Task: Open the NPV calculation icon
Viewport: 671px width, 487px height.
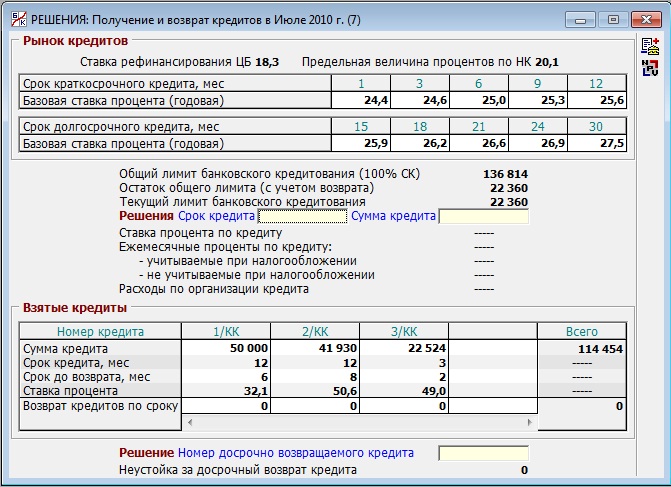Action: point(650,68)
